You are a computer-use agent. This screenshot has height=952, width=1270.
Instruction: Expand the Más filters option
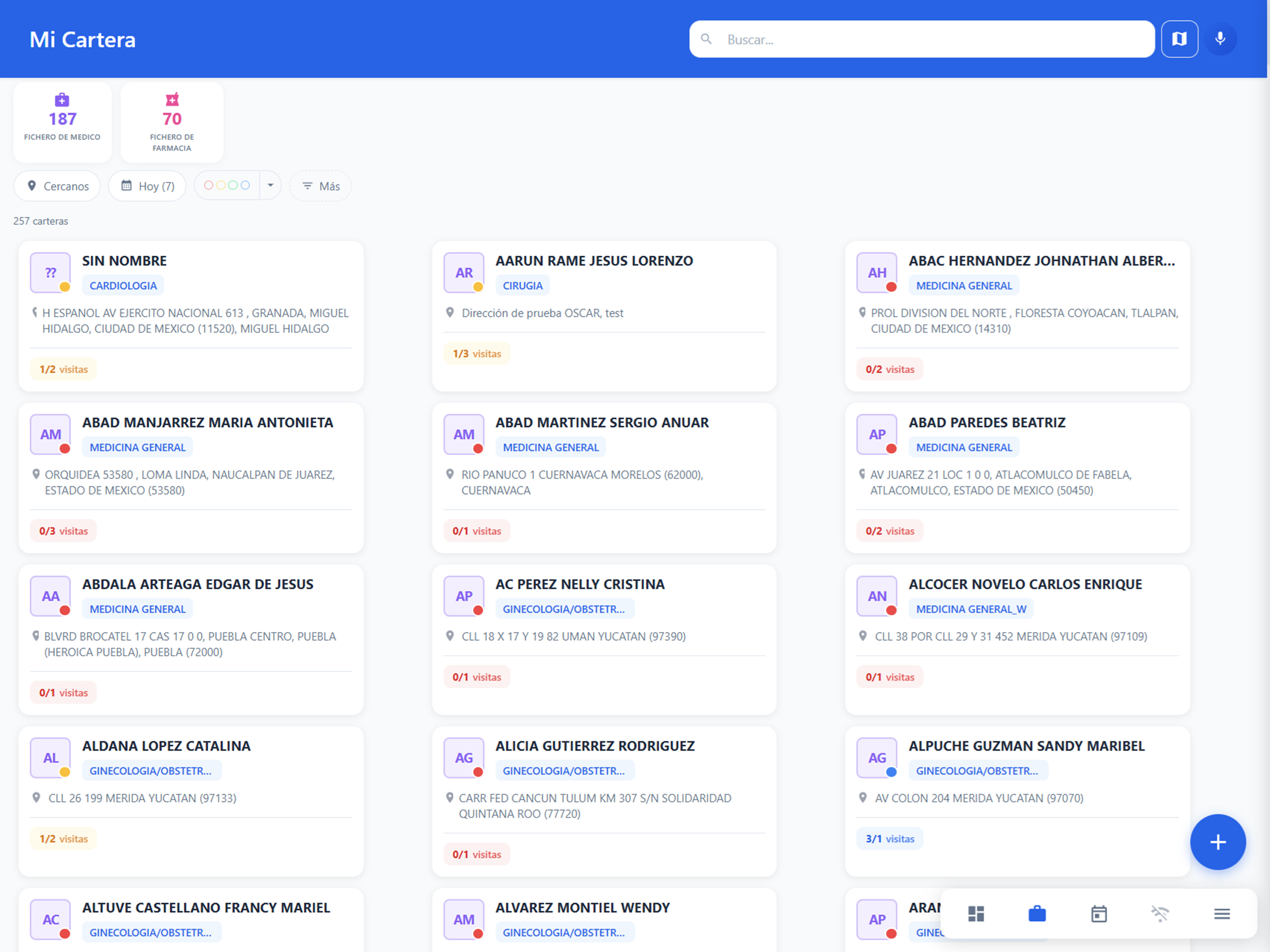320,186
